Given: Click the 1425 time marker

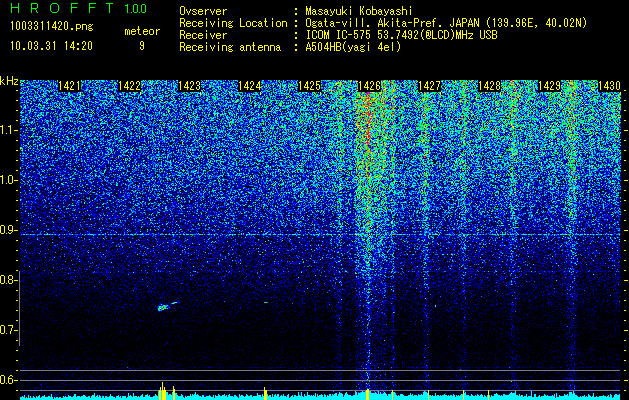Looking at the screenshot, I should tap(310, 86).
